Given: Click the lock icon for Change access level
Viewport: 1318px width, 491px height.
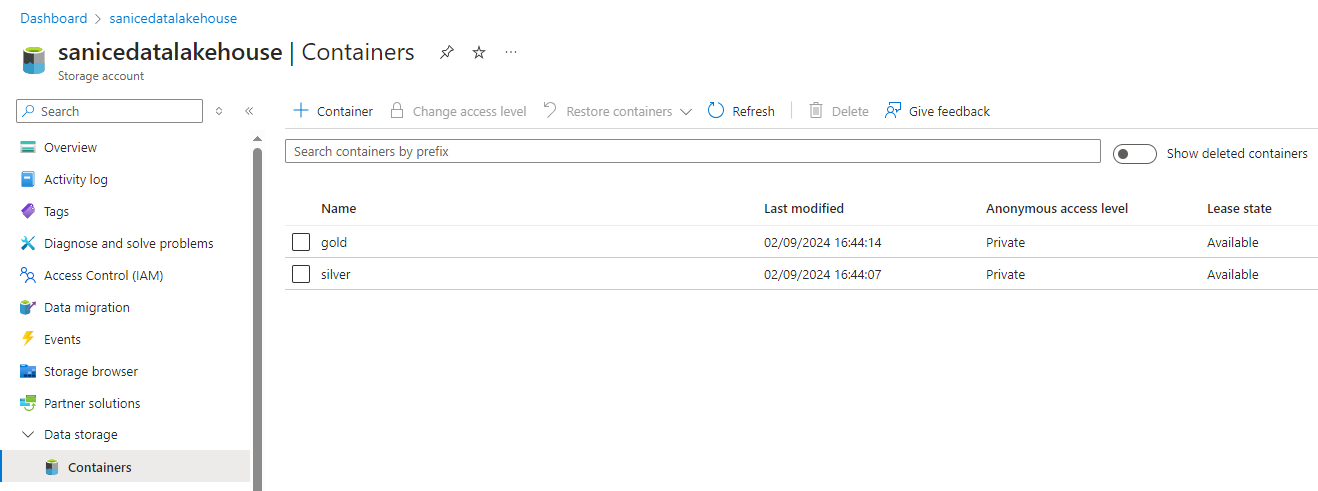Looking at the screenshot, I should click(397, 110).
